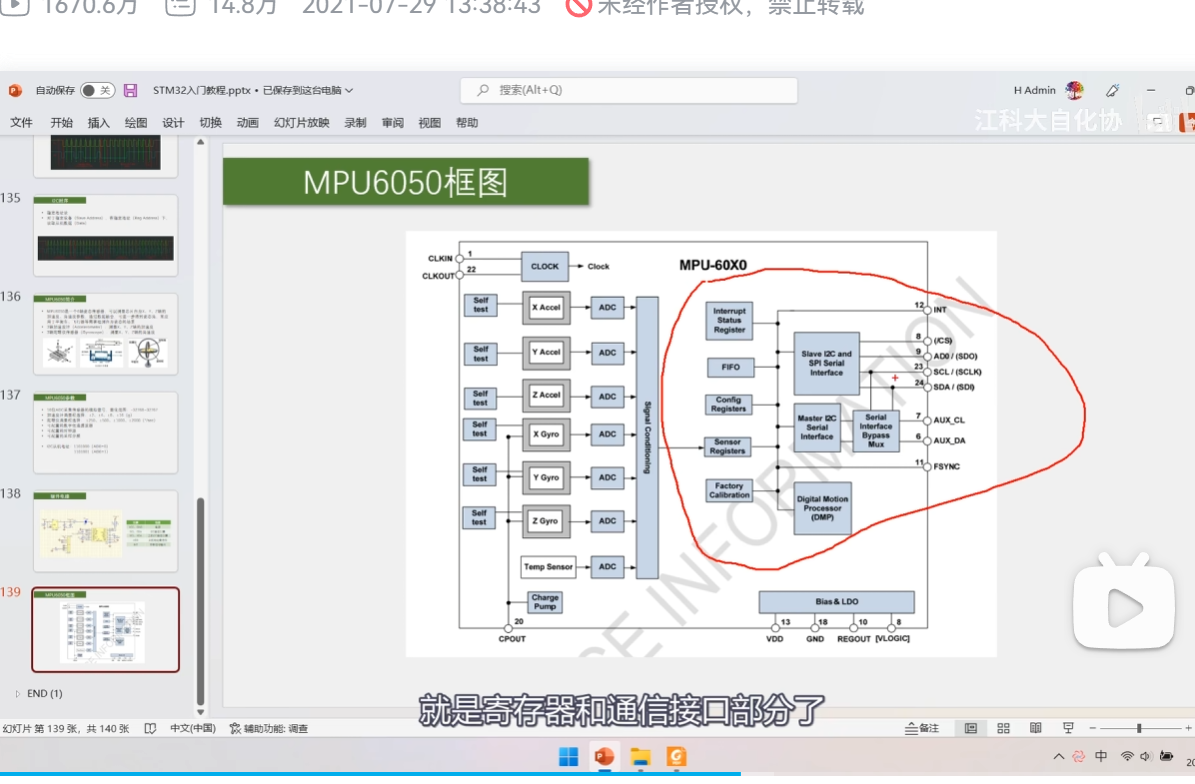The width and height of the screenshot is (1195, 784).
Task: Open File Explorer from the taskbar
Action: click(x=640, y=757)
